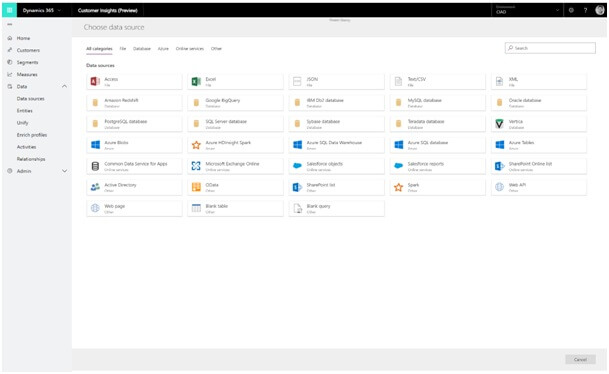Choose the XML file source icon
Screen dimensions: 609x374
(x=499, y=81)
